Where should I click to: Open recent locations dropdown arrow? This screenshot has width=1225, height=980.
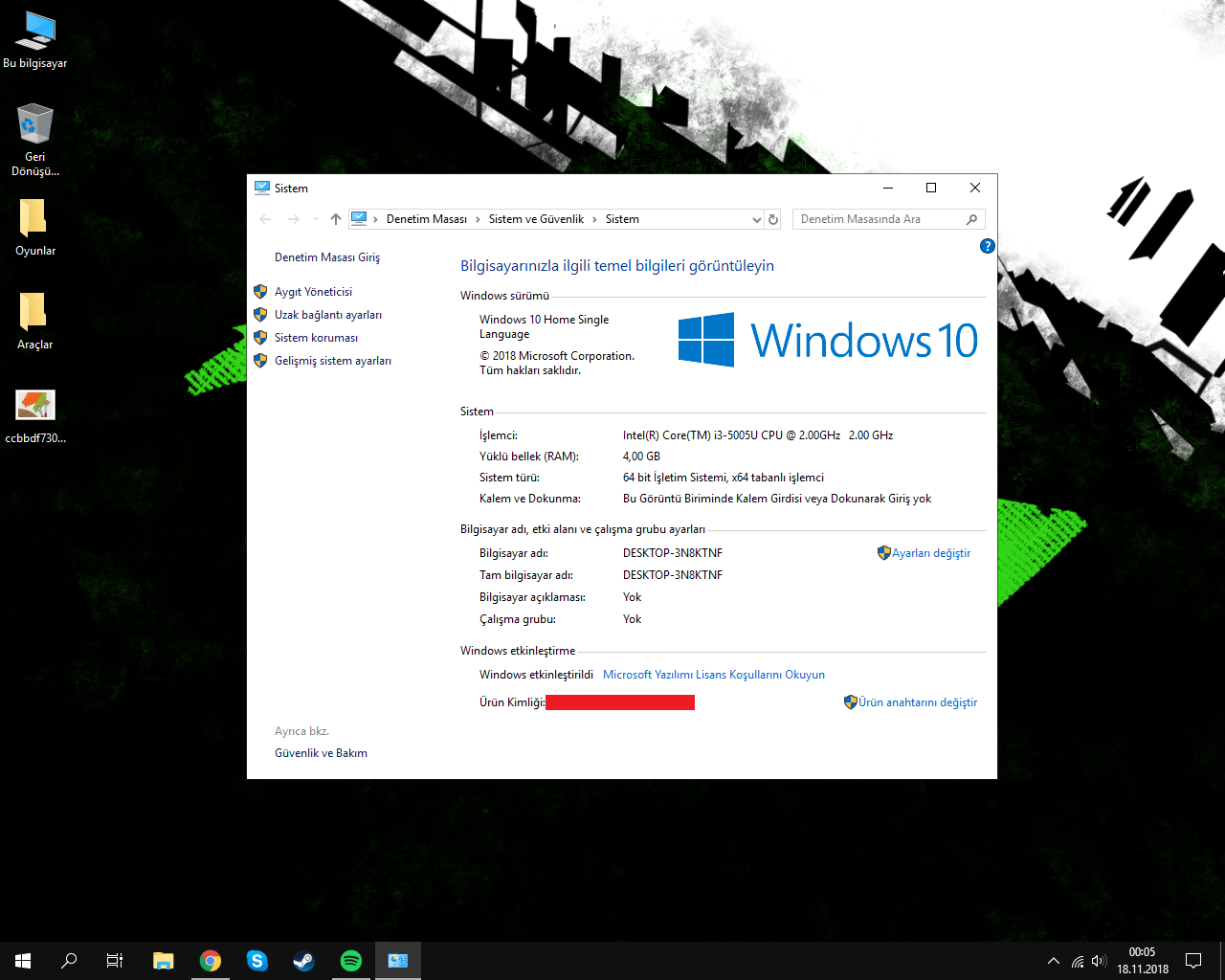pos(316,219)
